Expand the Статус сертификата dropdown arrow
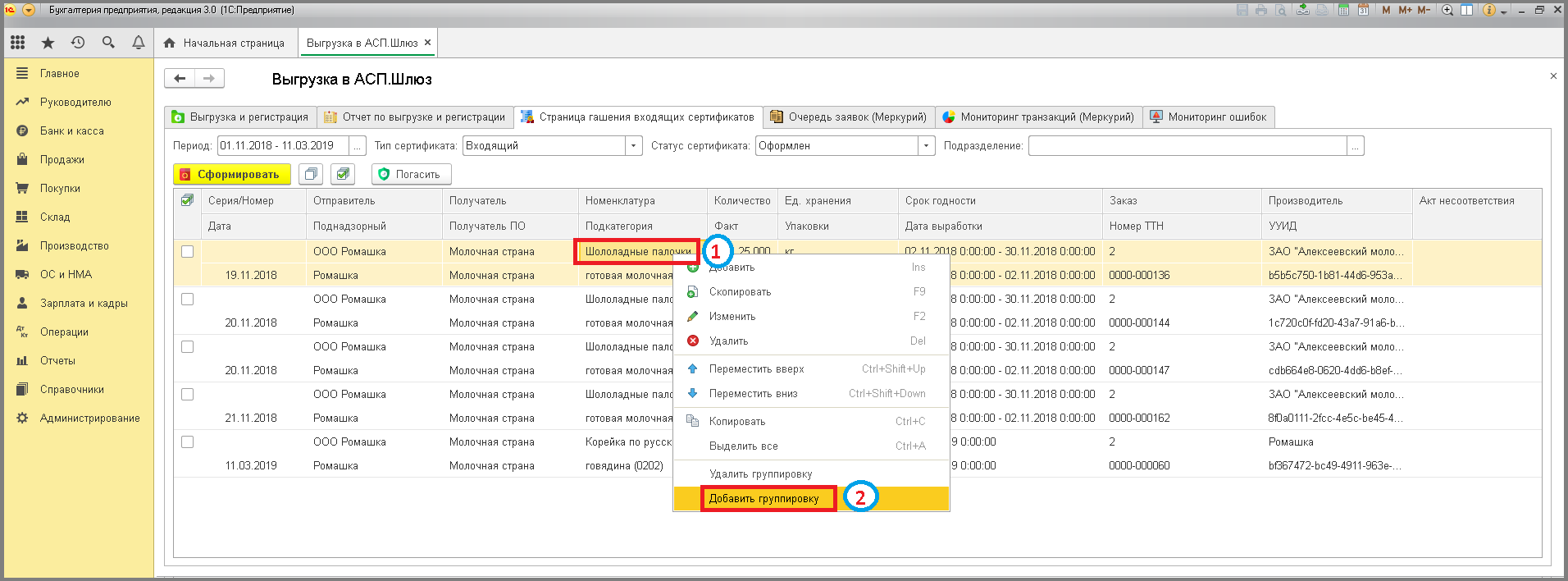 pos(927,146)
